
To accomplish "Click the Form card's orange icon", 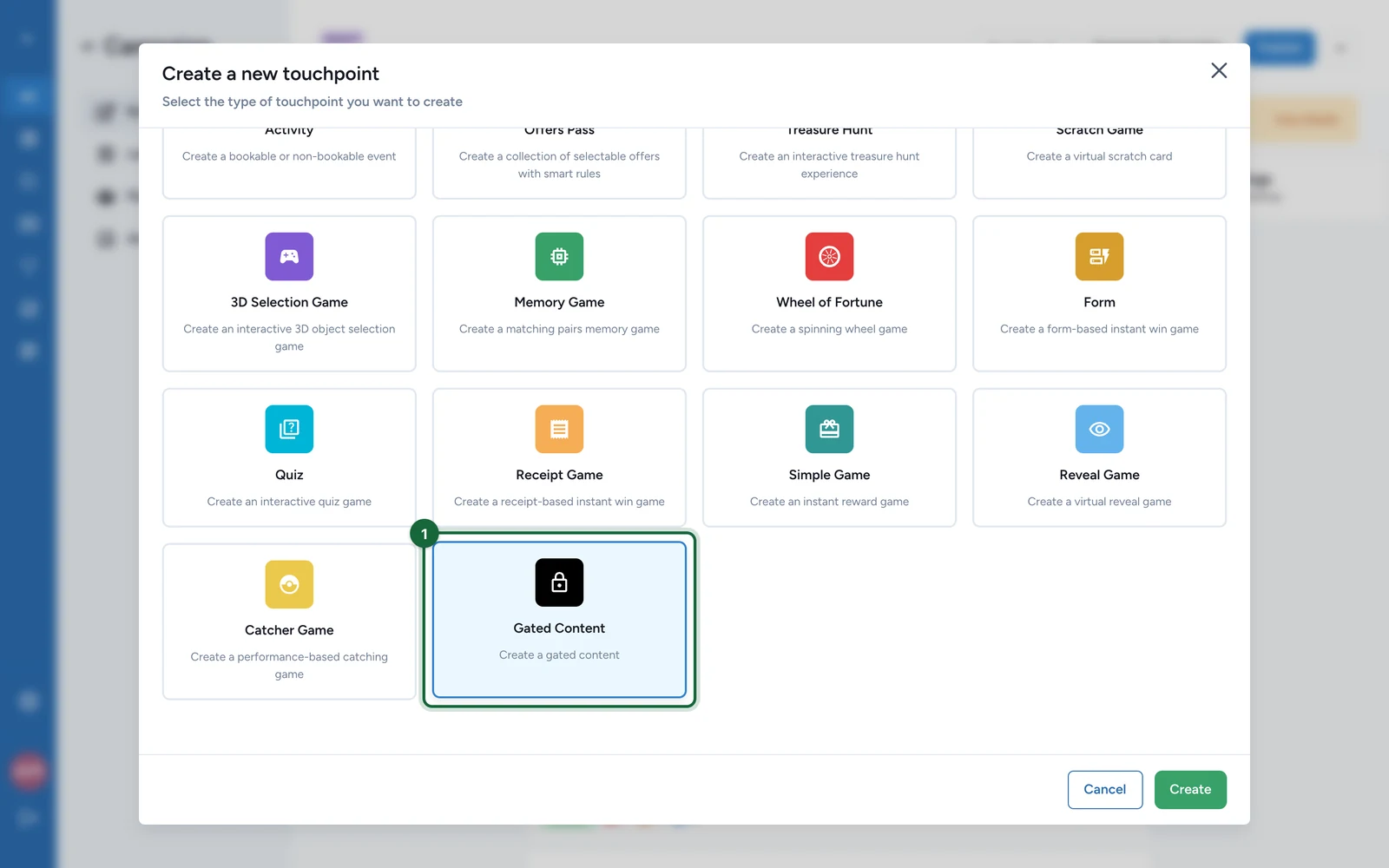I will pyautogui.click(x=1099, y=256).
